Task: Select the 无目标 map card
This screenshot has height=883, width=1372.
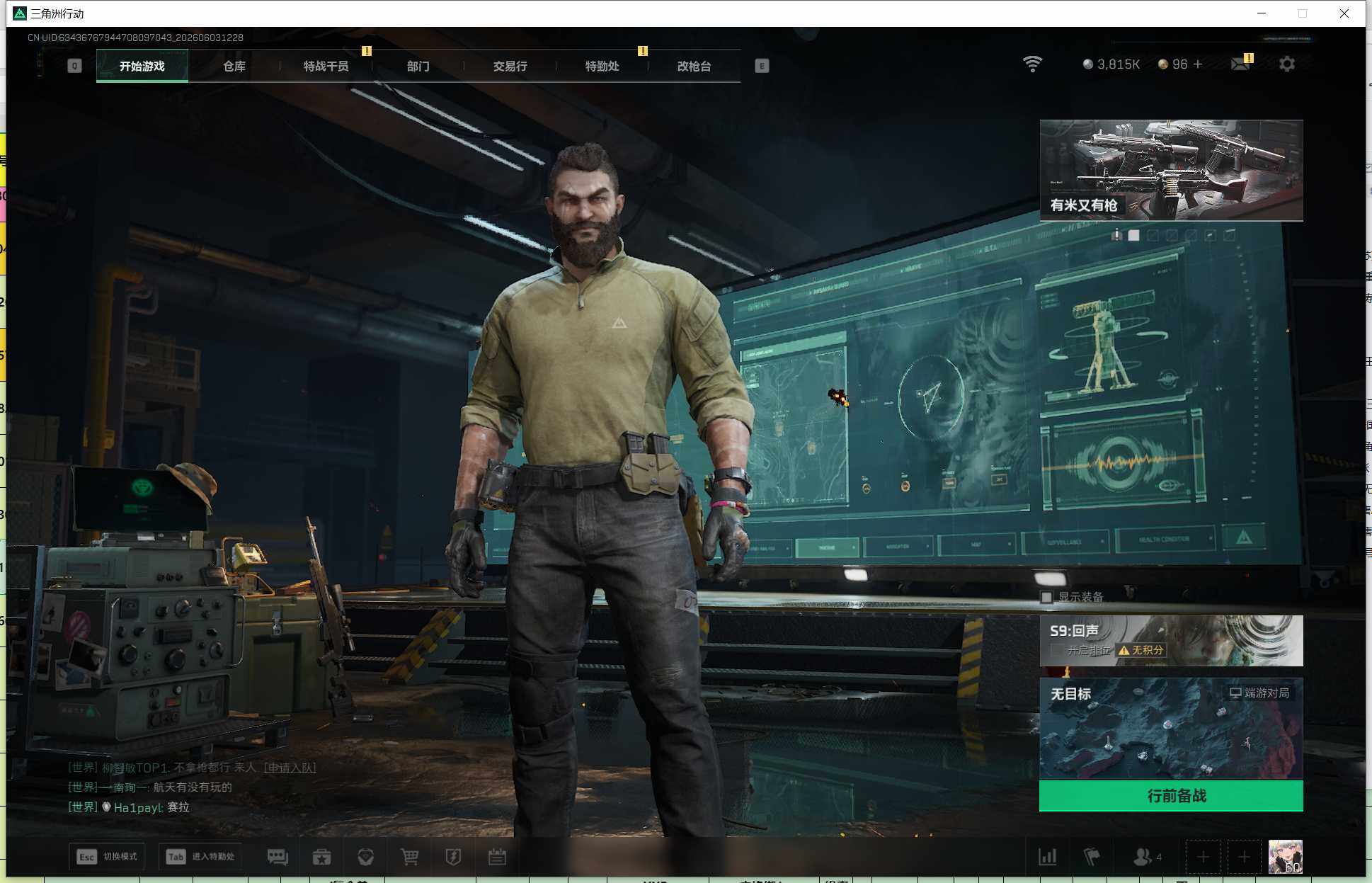Action: coord(1171,729)
